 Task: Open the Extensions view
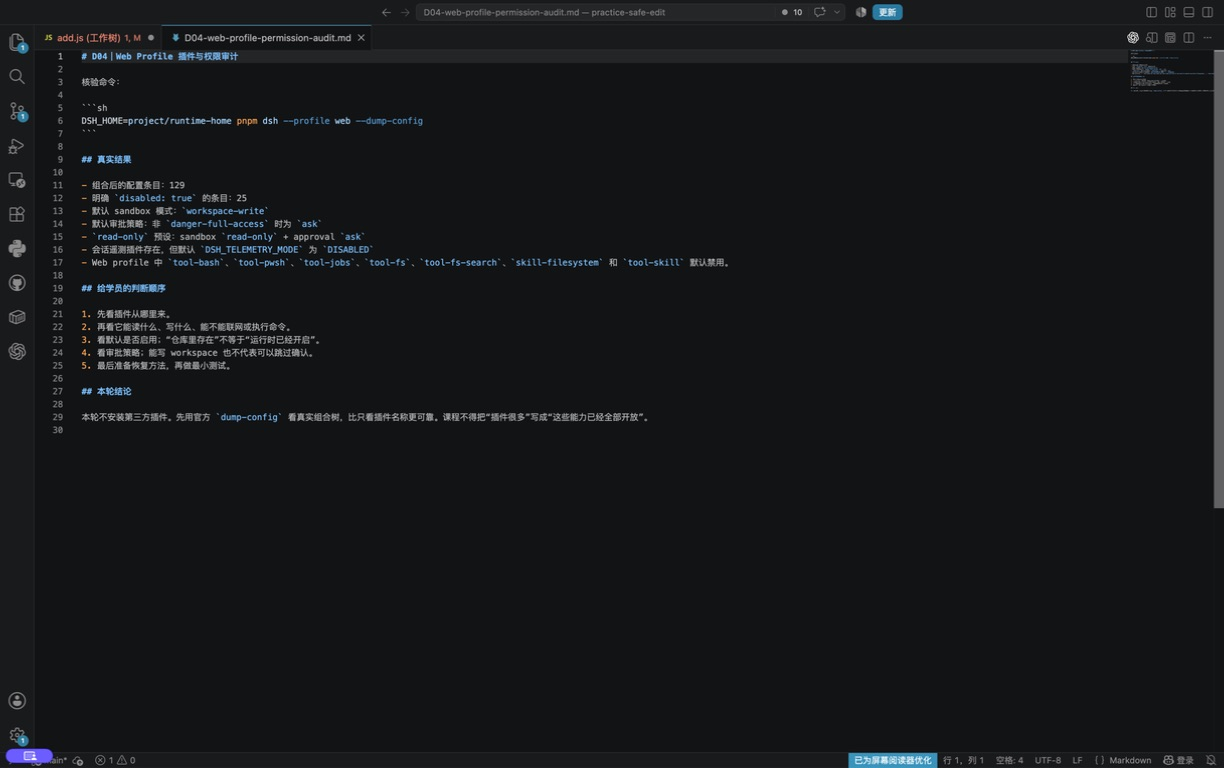tap(17, 214)
